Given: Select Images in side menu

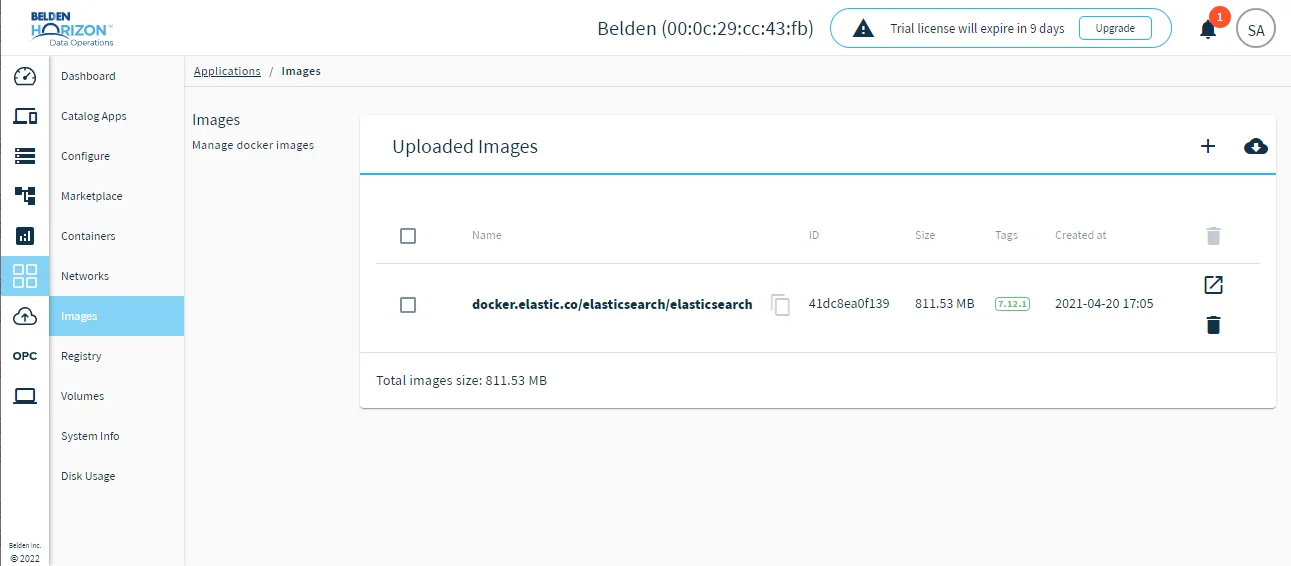Looking at the screenshot, I should point(117,316).
